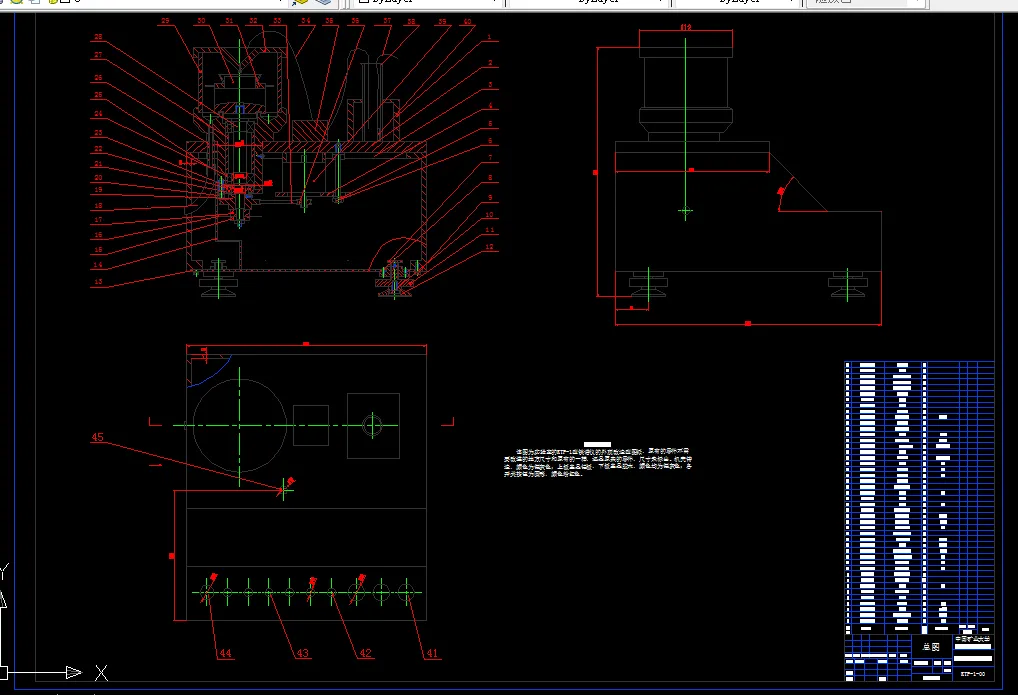Viewport: 1018px width, 695px height.
Task: Click part callout number 7
Action: pyautogui.click(x=490, y=158)
